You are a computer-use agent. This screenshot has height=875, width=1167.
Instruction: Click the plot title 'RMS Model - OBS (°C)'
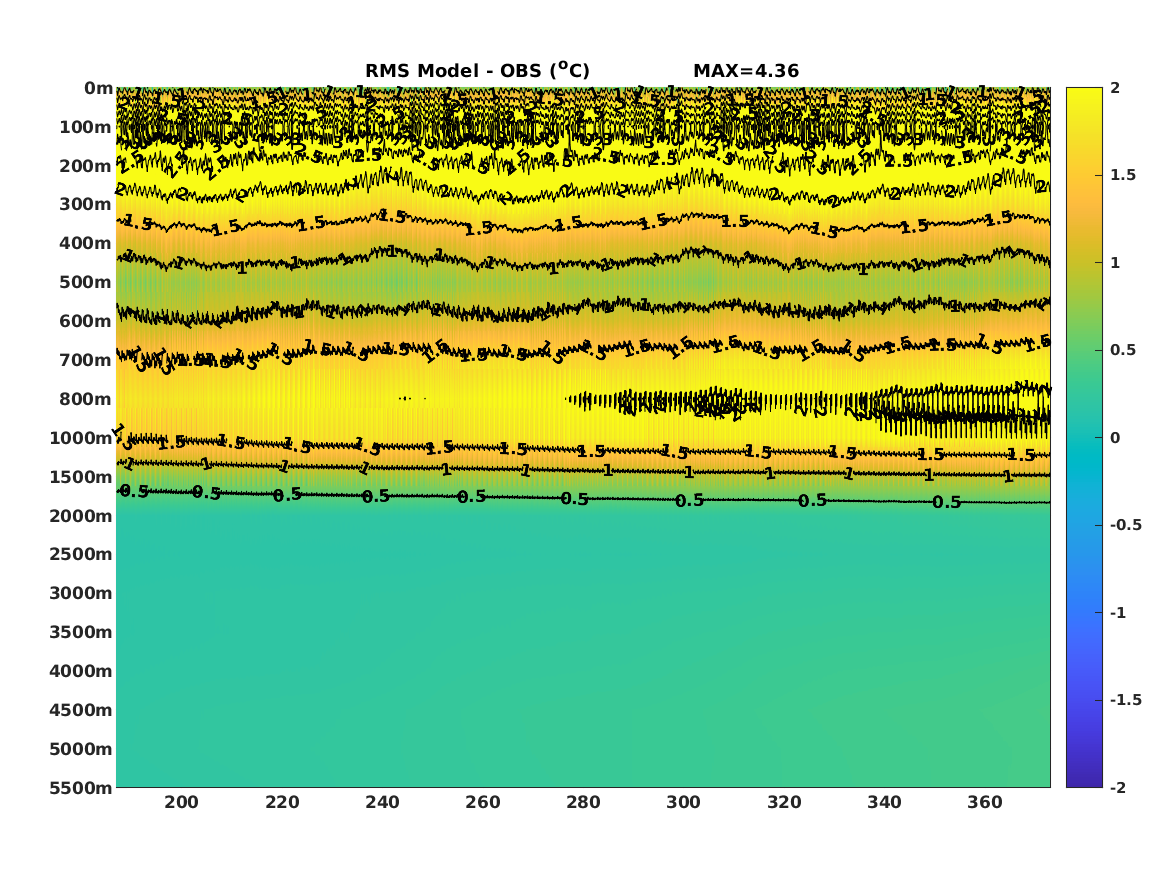[x=477, y=70]
